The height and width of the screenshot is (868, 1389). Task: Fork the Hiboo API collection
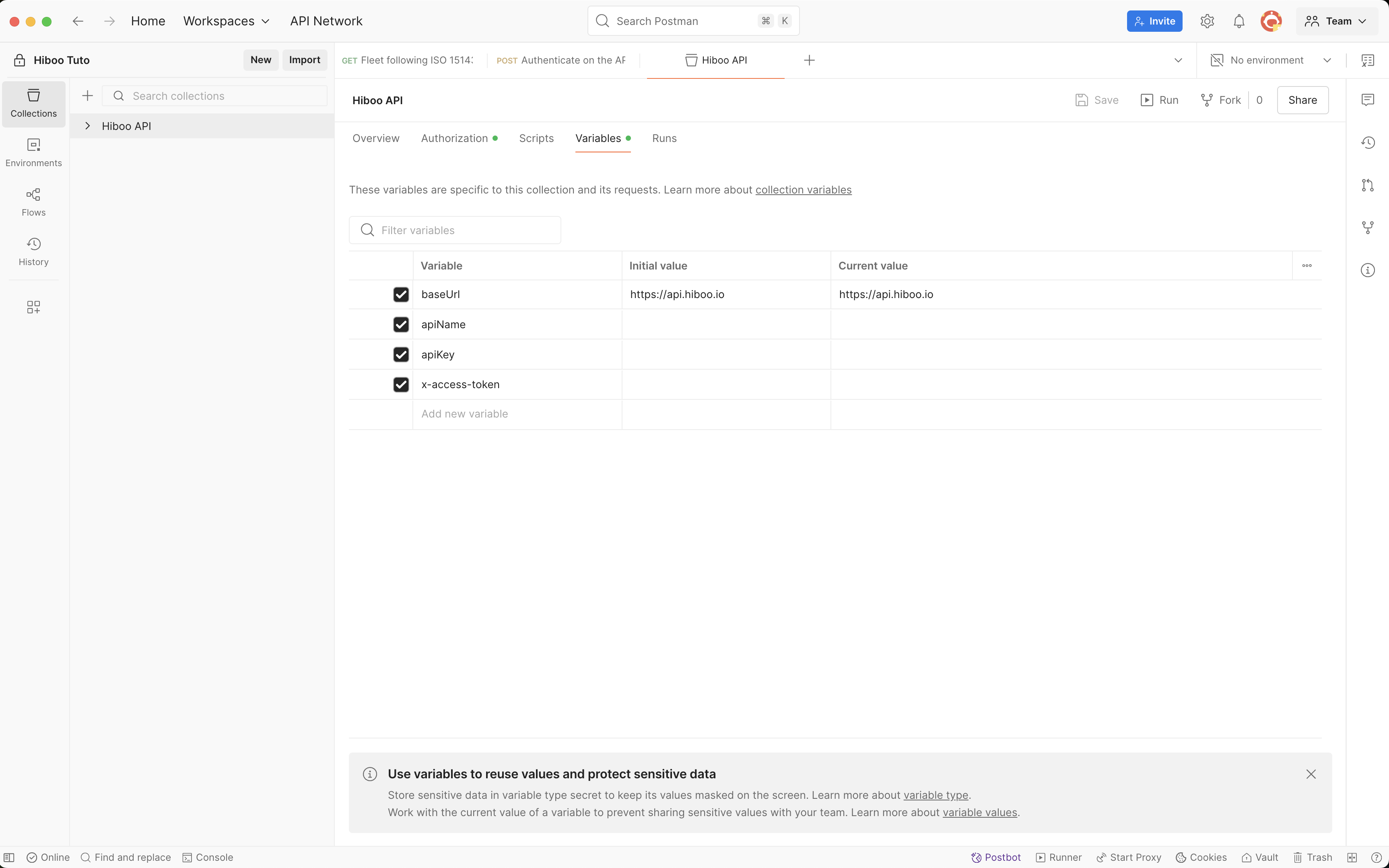click(x=1221, y=100)
